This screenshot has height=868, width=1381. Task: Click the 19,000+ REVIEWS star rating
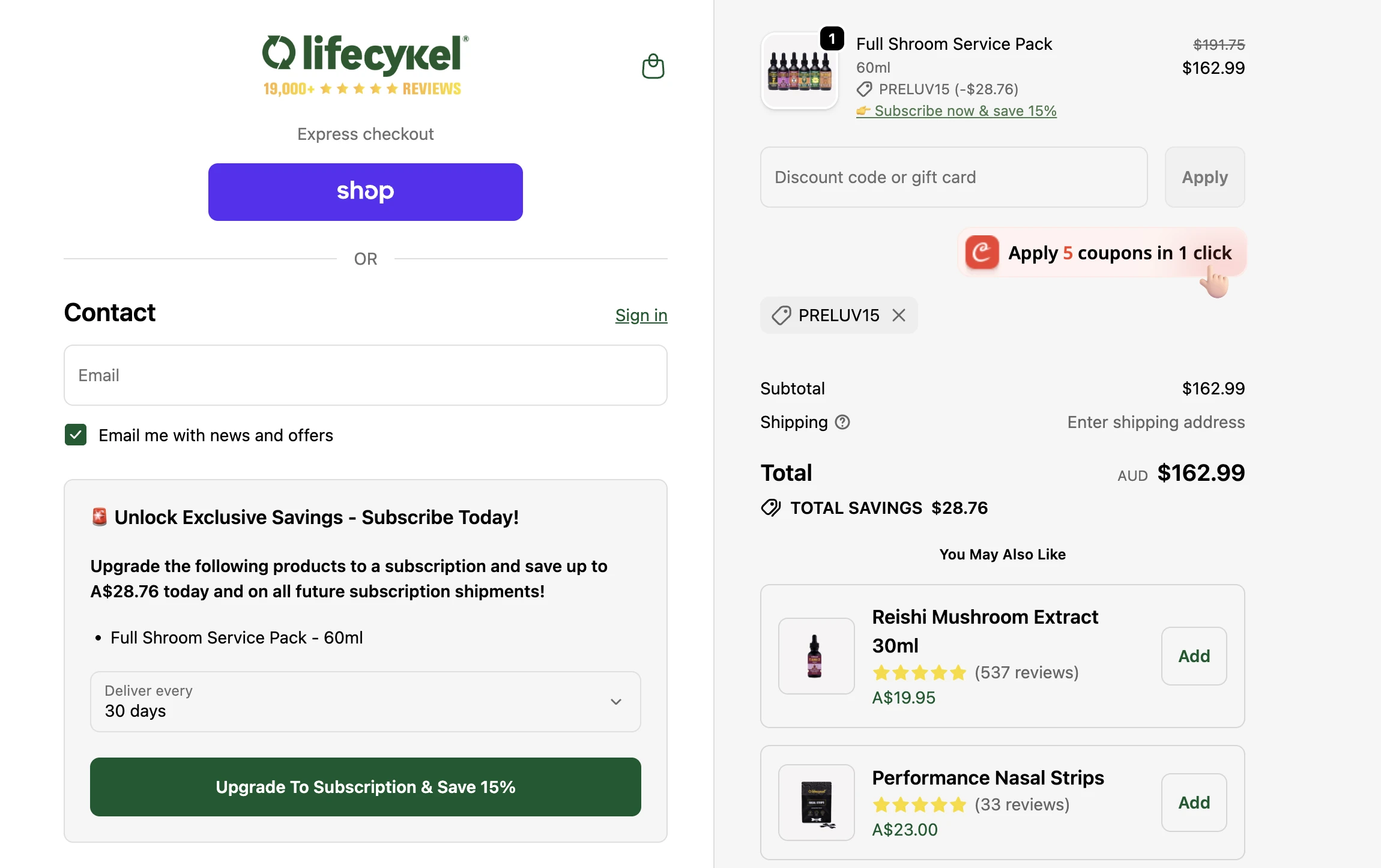pyautogui.click(x=362, y=89)
